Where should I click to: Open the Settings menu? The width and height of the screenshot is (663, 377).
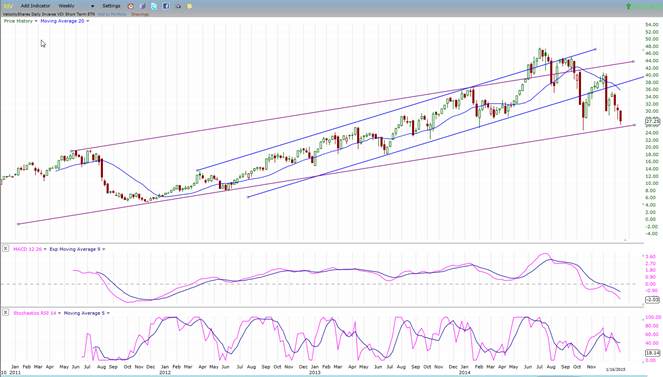coord(111,6)
